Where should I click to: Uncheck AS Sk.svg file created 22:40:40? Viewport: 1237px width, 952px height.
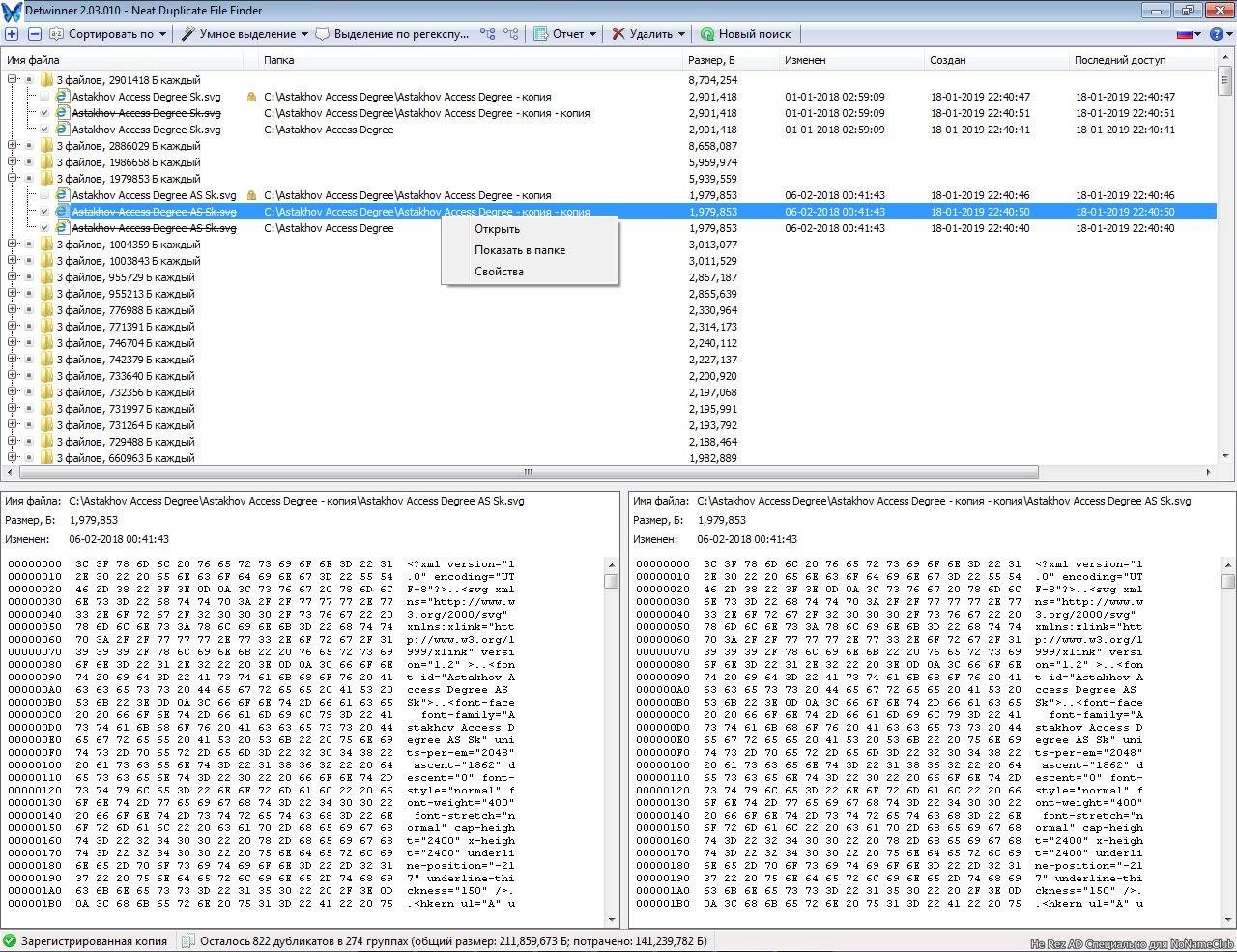click(x=44, y=228)
